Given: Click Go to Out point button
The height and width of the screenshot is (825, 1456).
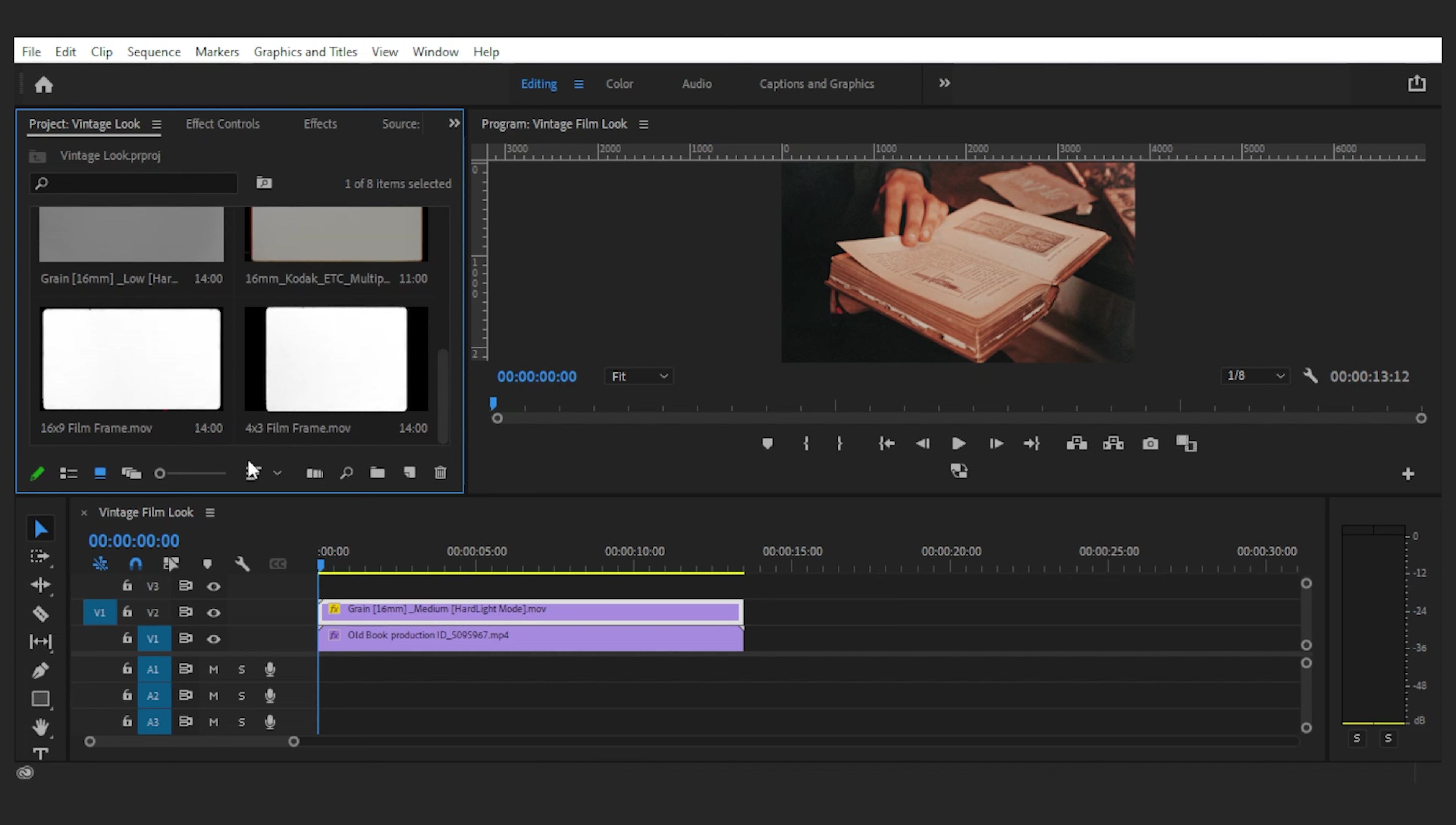Looking at the screenshot, I should coord(1032,444).
